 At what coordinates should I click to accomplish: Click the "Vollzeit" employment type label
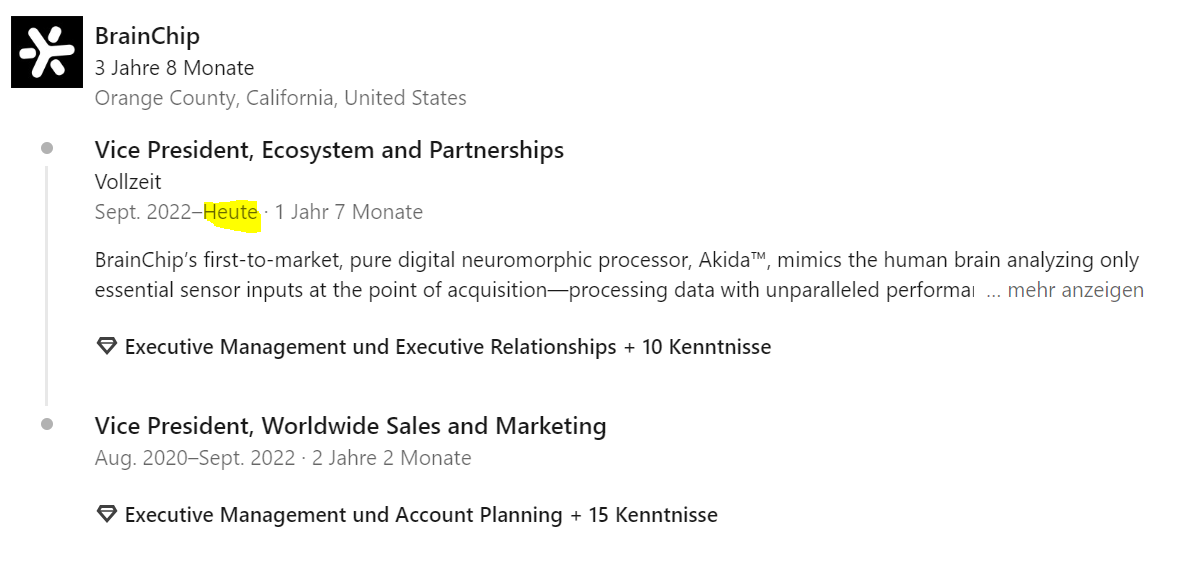pos(128,182)
